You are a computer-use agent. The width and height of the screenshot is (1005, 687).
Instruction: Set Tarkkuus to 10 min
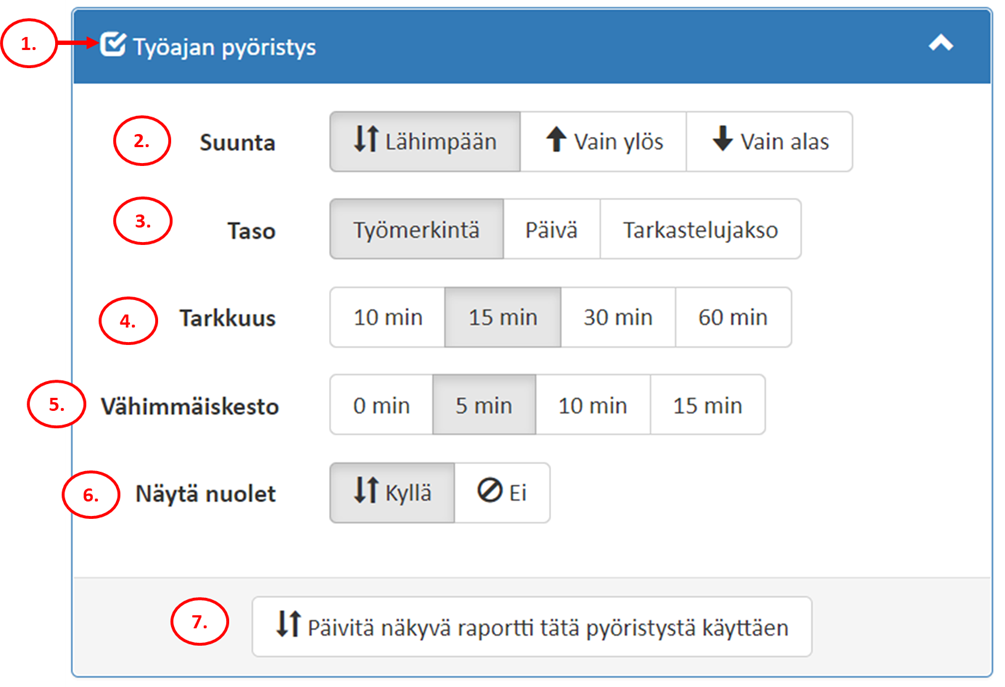point(388,318)
